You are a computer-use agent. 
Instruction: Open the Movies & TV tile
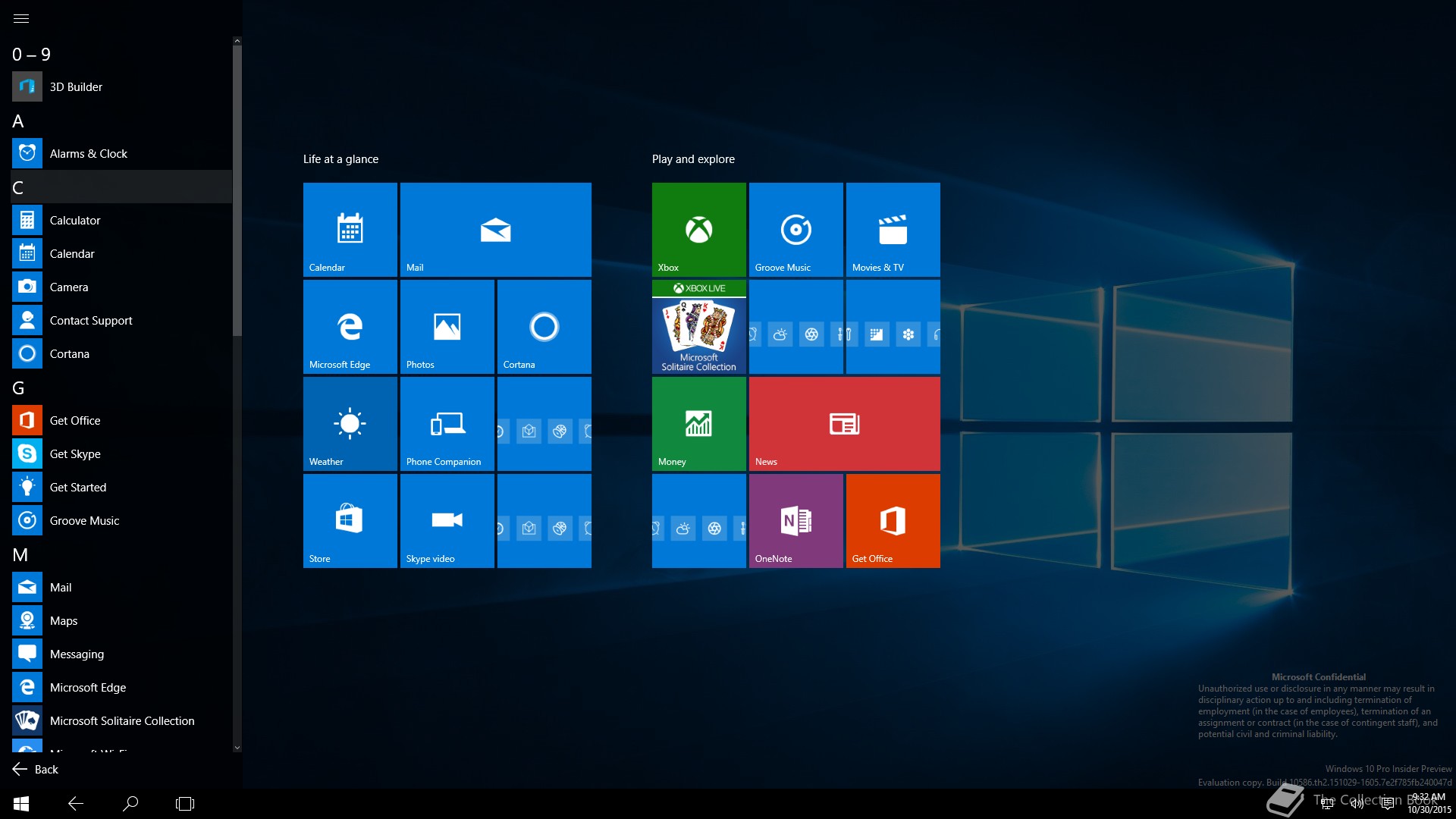pyautogui.click(x=893, y=230)
